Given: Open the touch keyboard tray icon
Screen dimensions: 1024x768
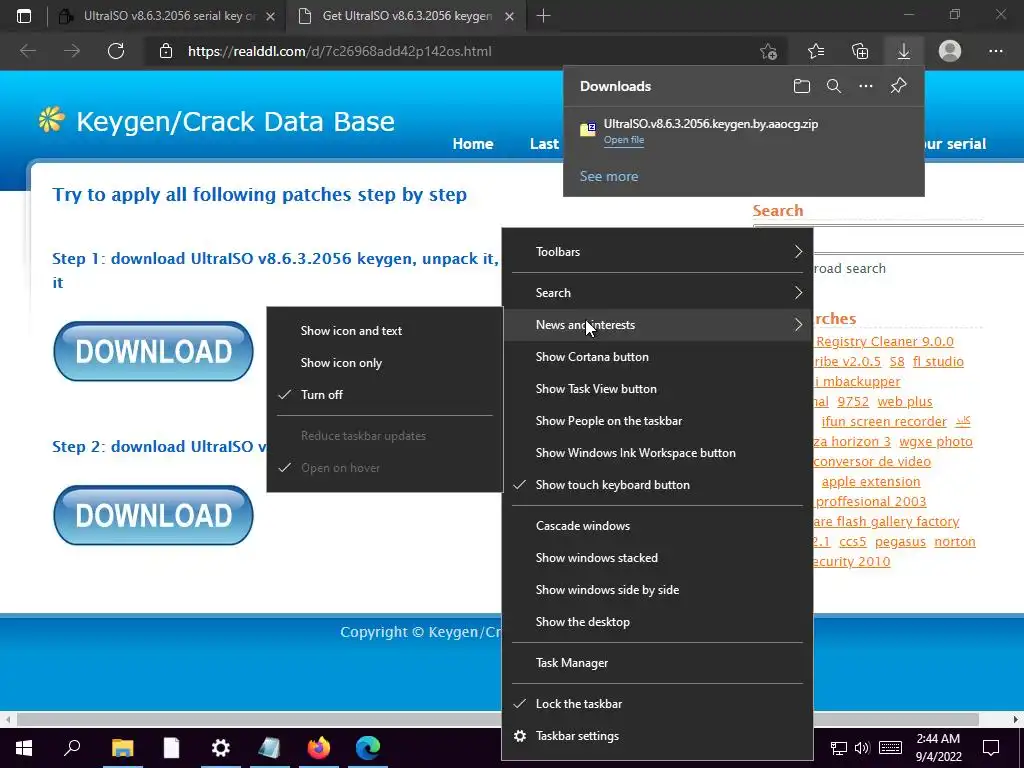Looking at the screenshot, I should 890,748.
